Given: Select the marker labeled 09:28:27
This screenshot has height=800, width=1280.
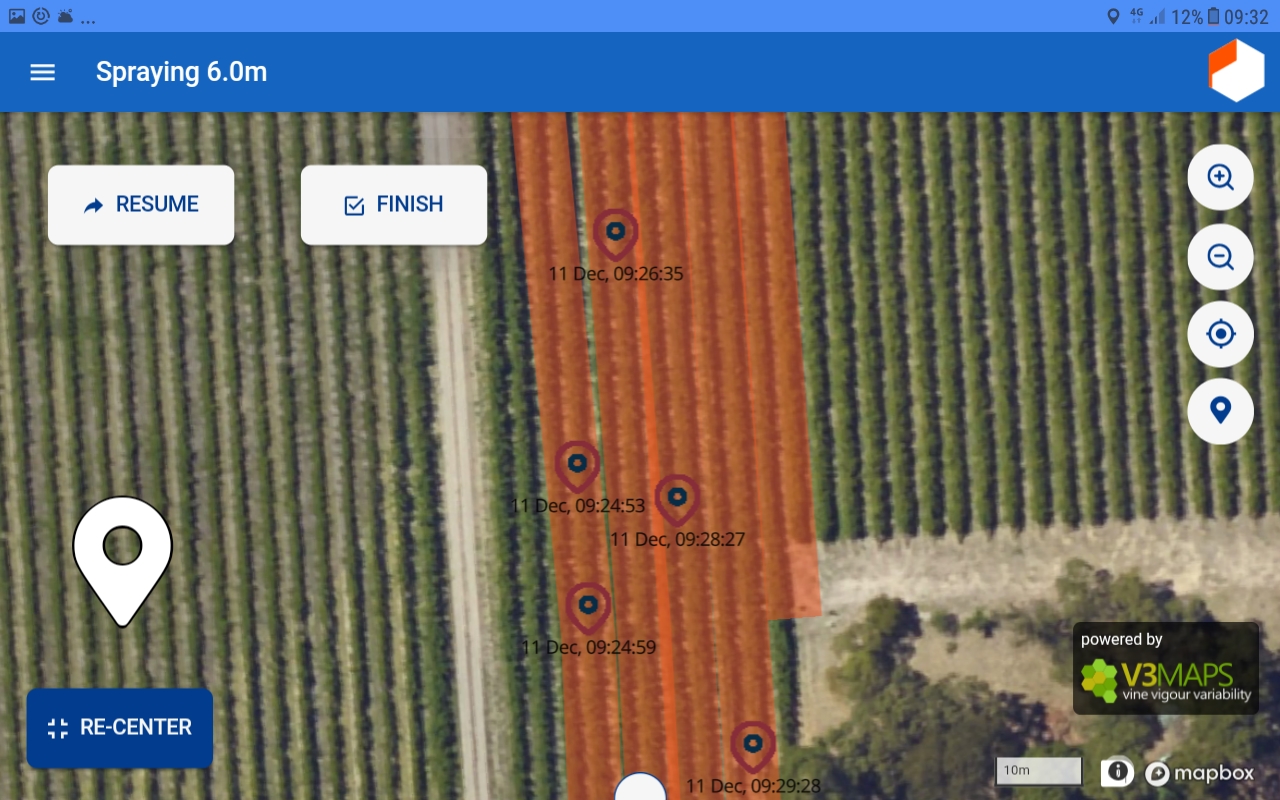Looking at the screenshot, I should tap(677, 500).
